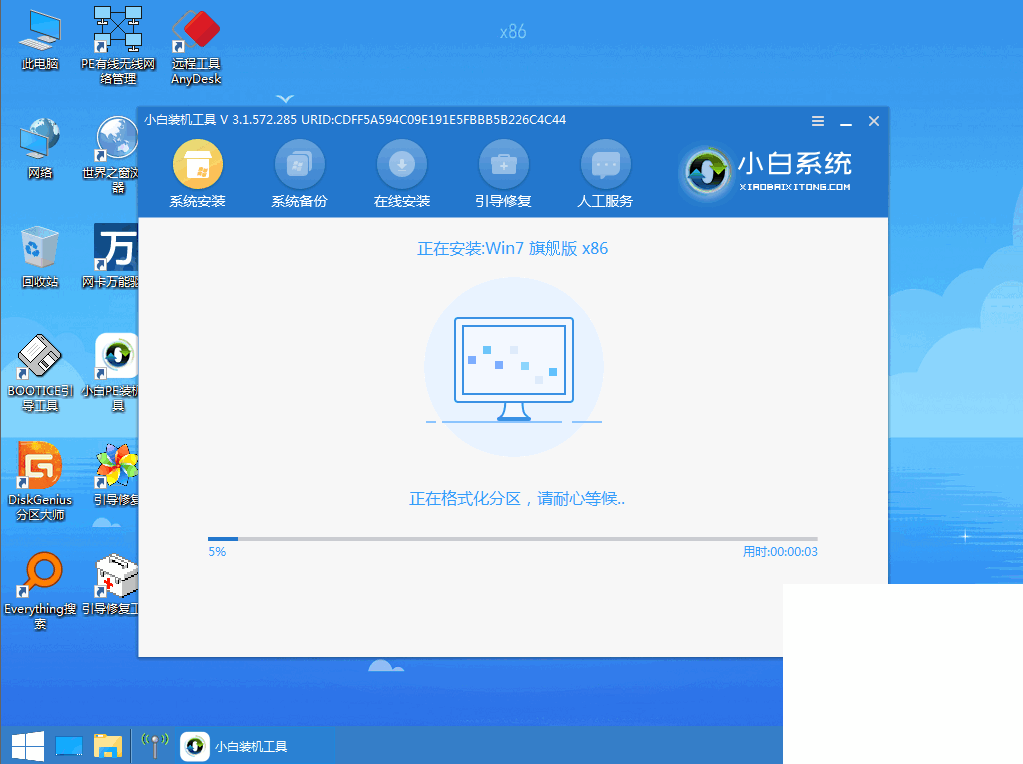
Task: Click the 正在格式化分区 status message
Action: 517,499
